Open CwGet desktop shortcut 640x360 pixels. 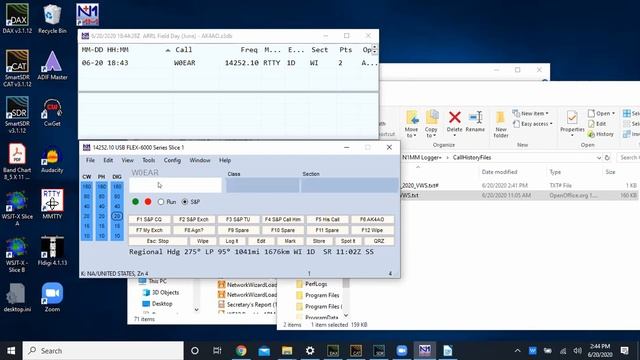tap(52, 112)
